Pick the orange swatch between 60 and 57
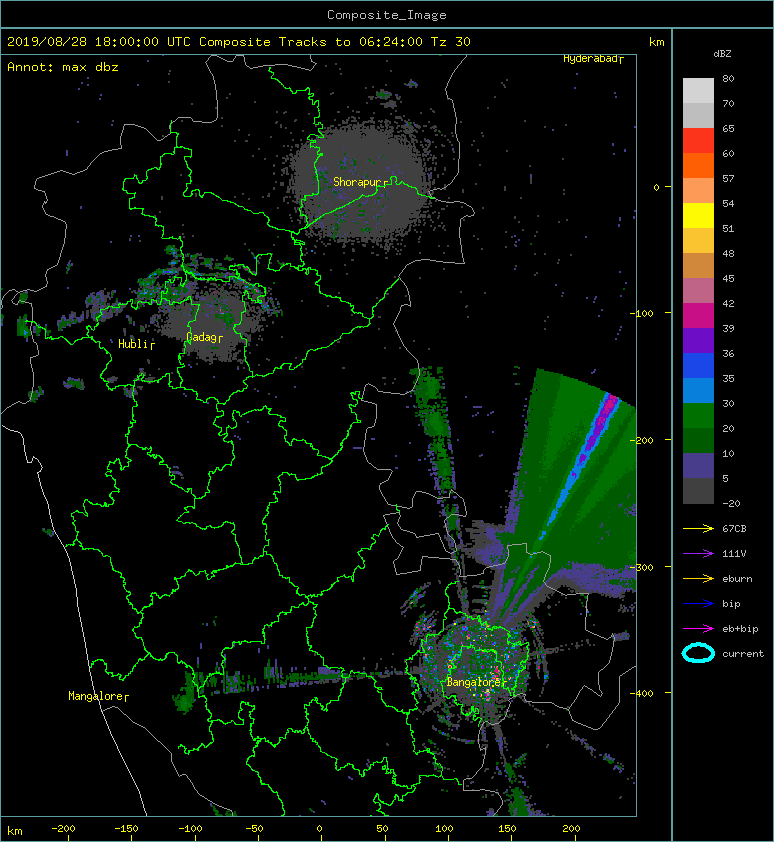The image size is (774, 842). (698, 165)
